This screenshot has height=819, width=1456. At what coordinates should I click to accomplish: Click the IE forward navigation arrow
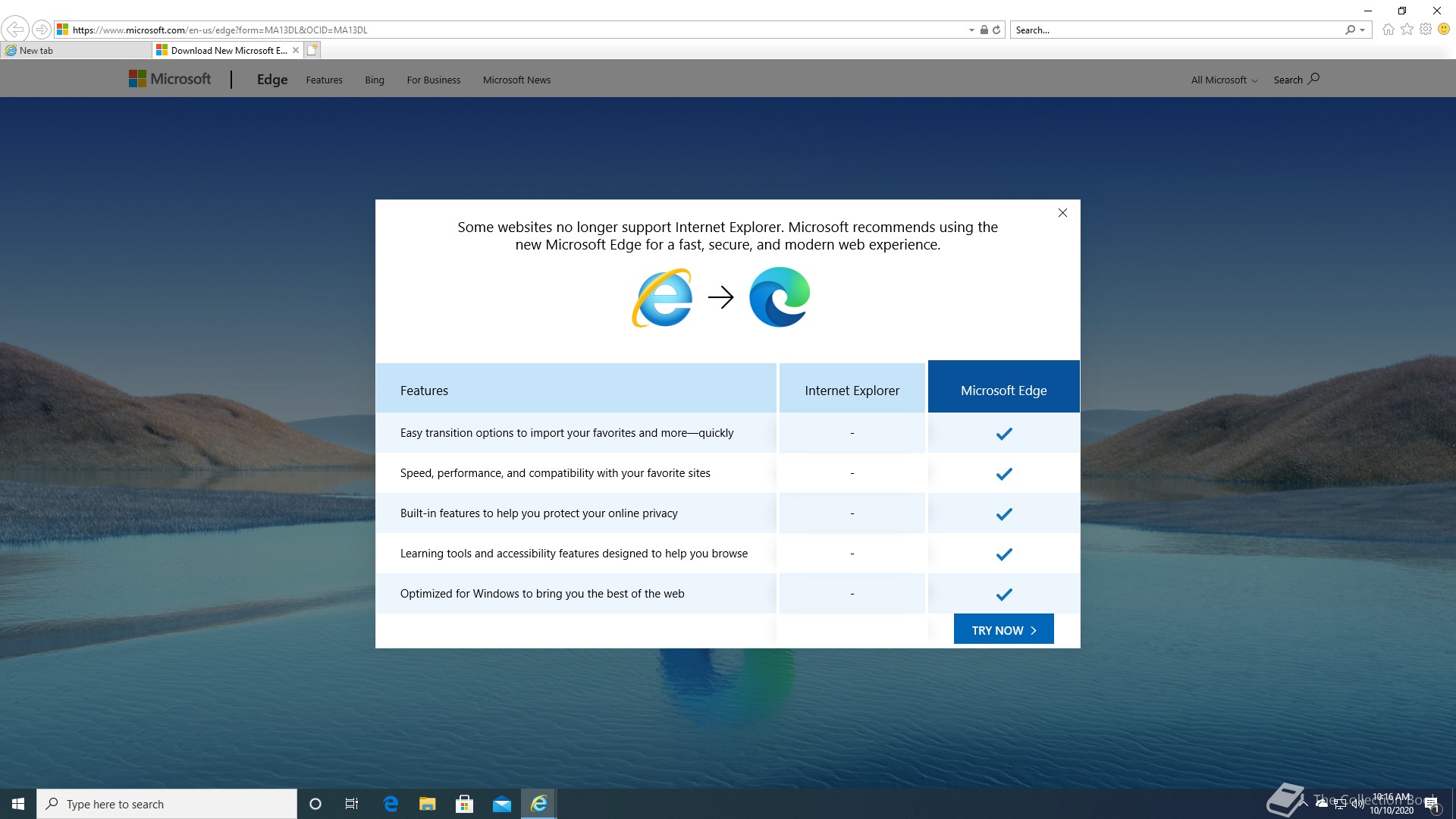click(x=42, y=30)
